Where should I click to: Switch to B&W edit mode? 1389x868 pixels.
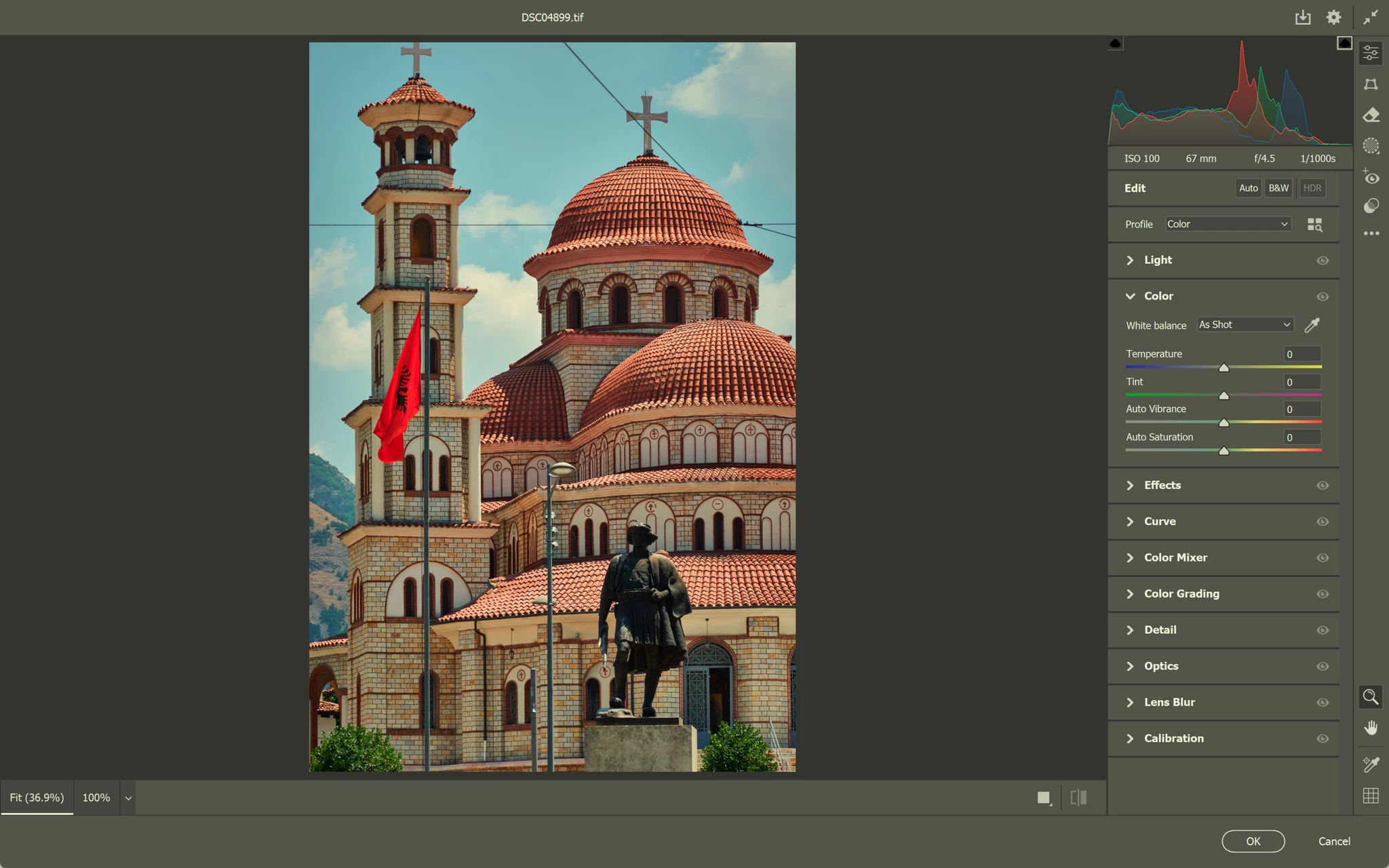click(1278, 188)
